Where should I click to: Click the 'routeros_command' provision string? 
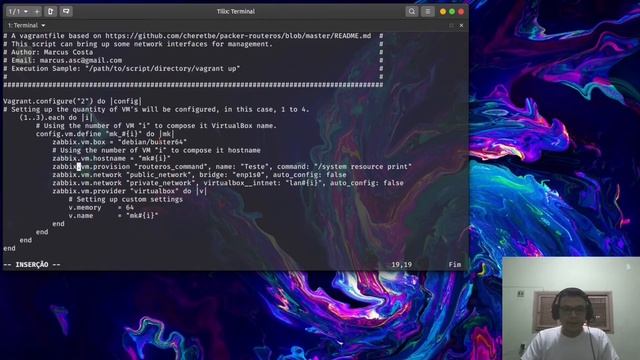coord(171,167)
